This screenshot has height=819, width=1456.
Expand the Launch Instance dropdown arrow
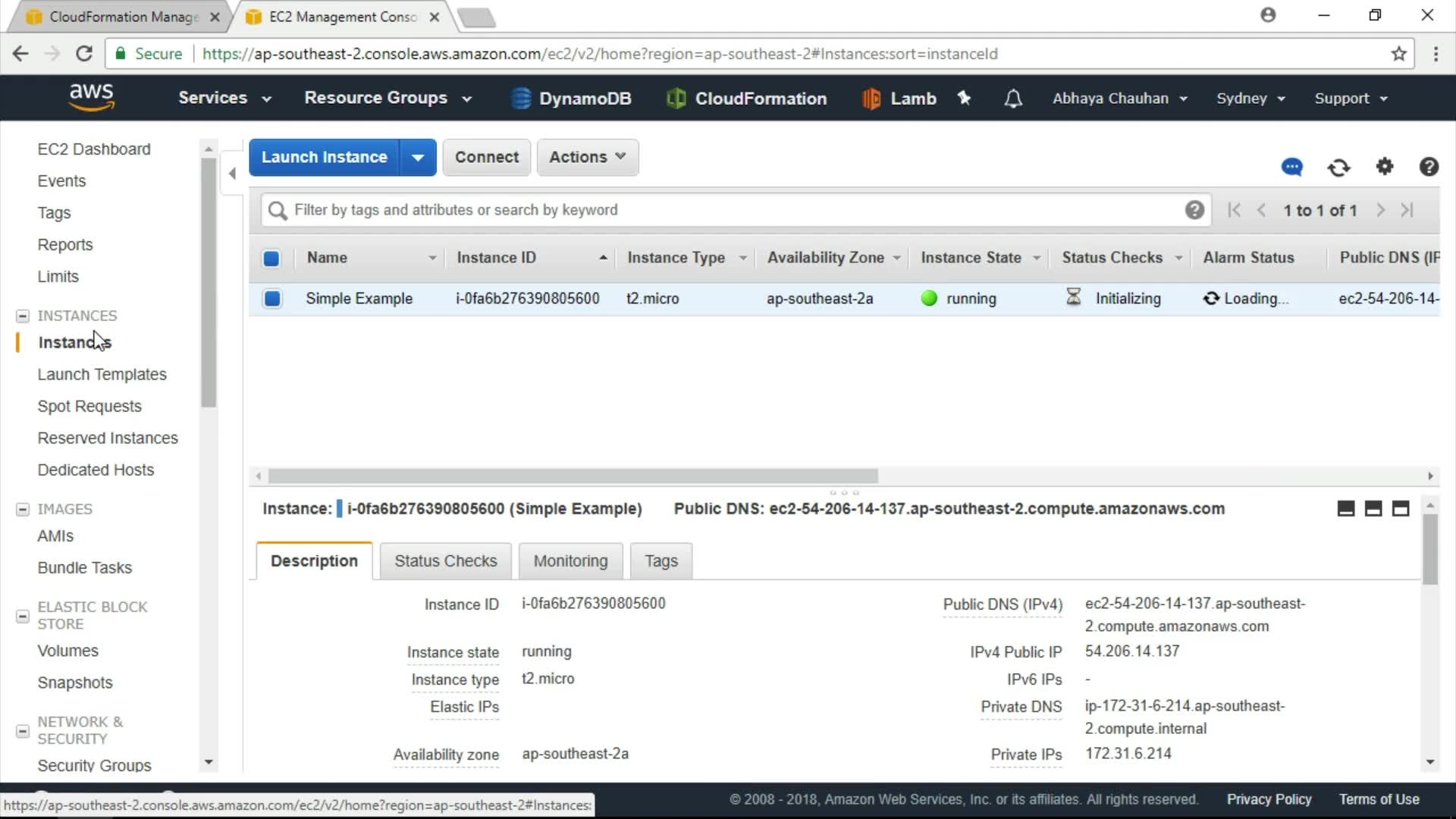[418, 158]
